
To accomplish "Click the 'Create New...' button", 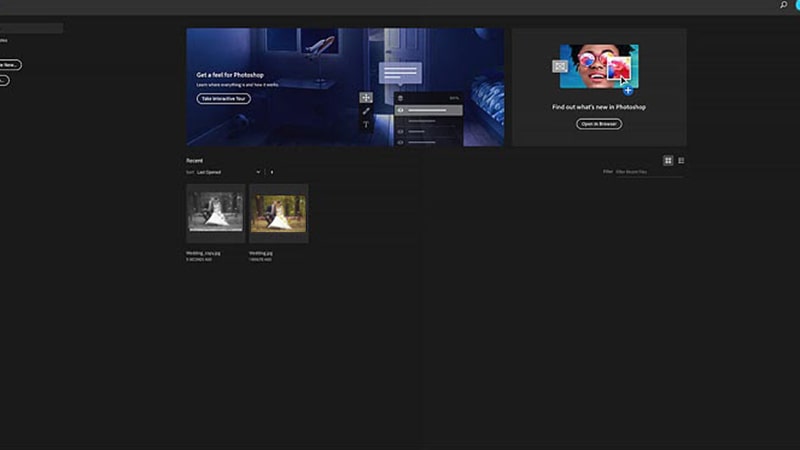I will [x=9, y=64].
